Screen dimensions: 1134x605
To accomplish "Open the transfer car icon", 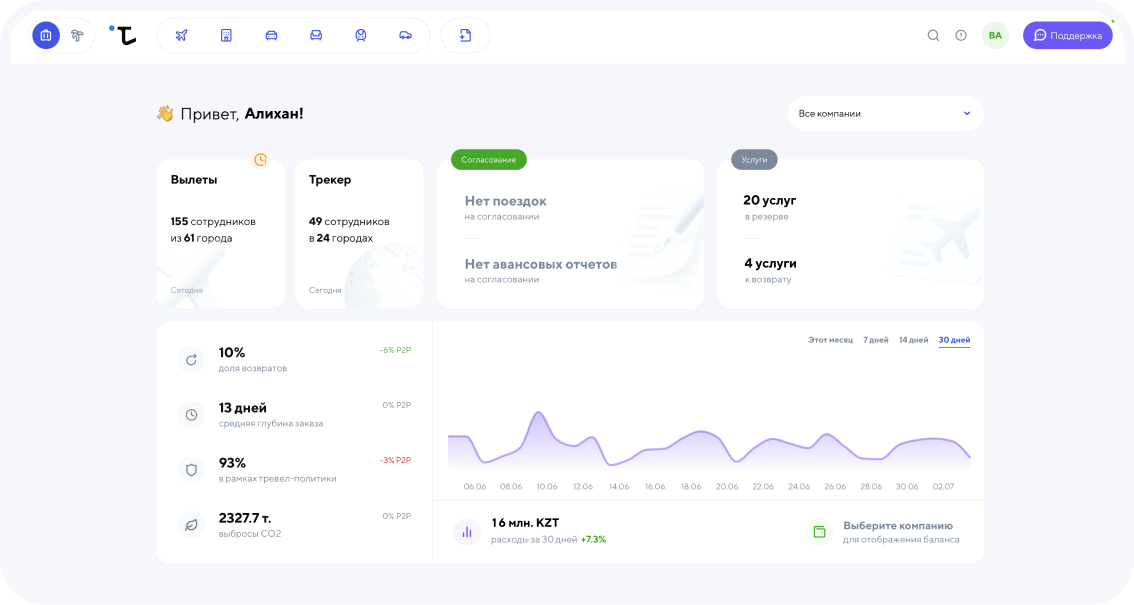I will (x=406, y=35).
